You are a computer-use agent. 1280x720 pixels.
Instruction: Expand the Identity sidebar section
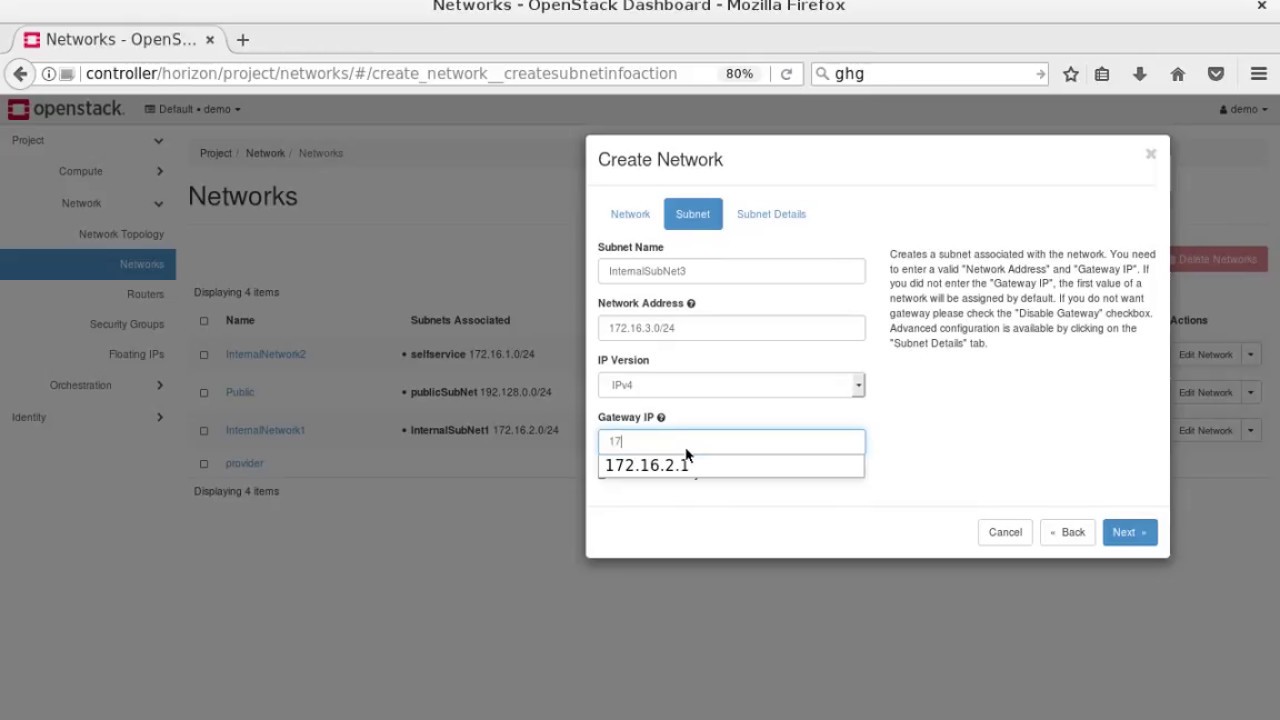(x=88, y=417)
